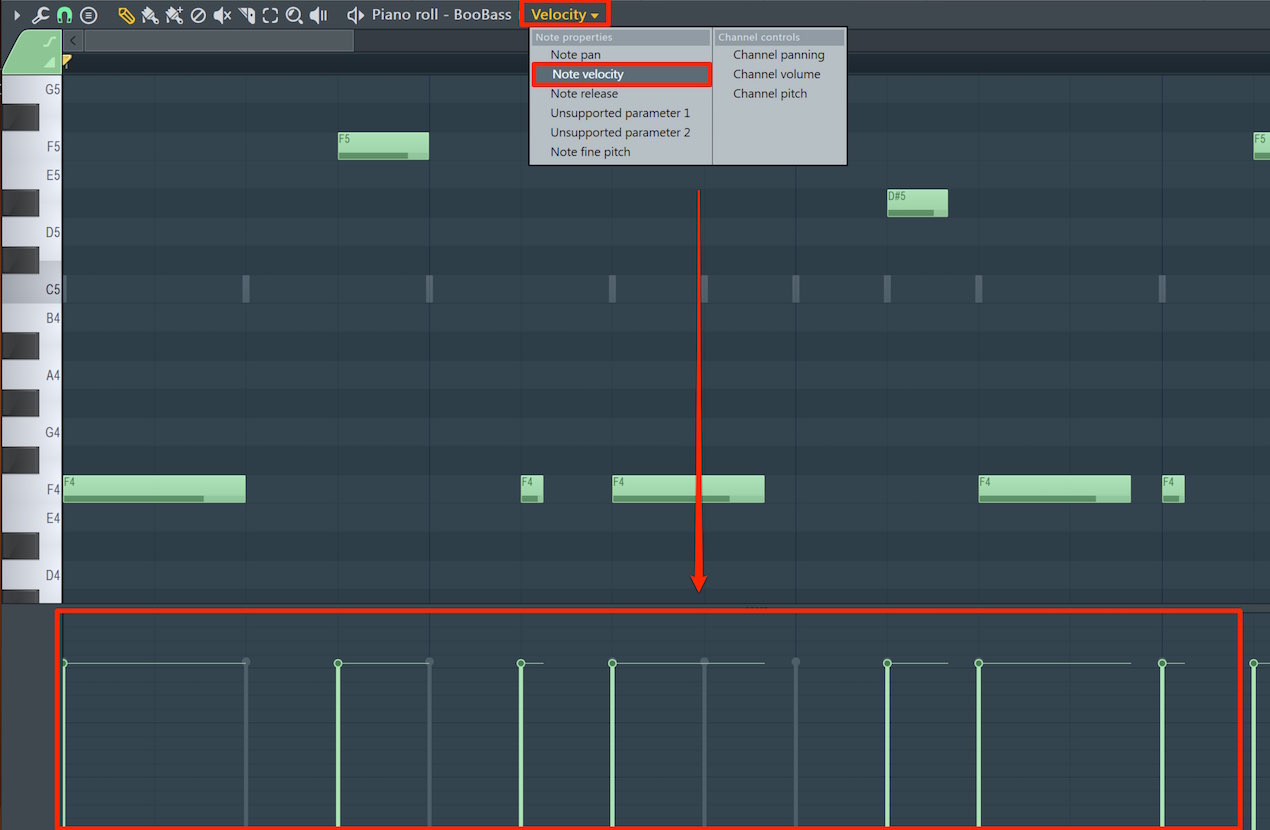This screenshot has height=830, width=1270.
Task: Select the Slice tool icon
Action: (247, 15)
